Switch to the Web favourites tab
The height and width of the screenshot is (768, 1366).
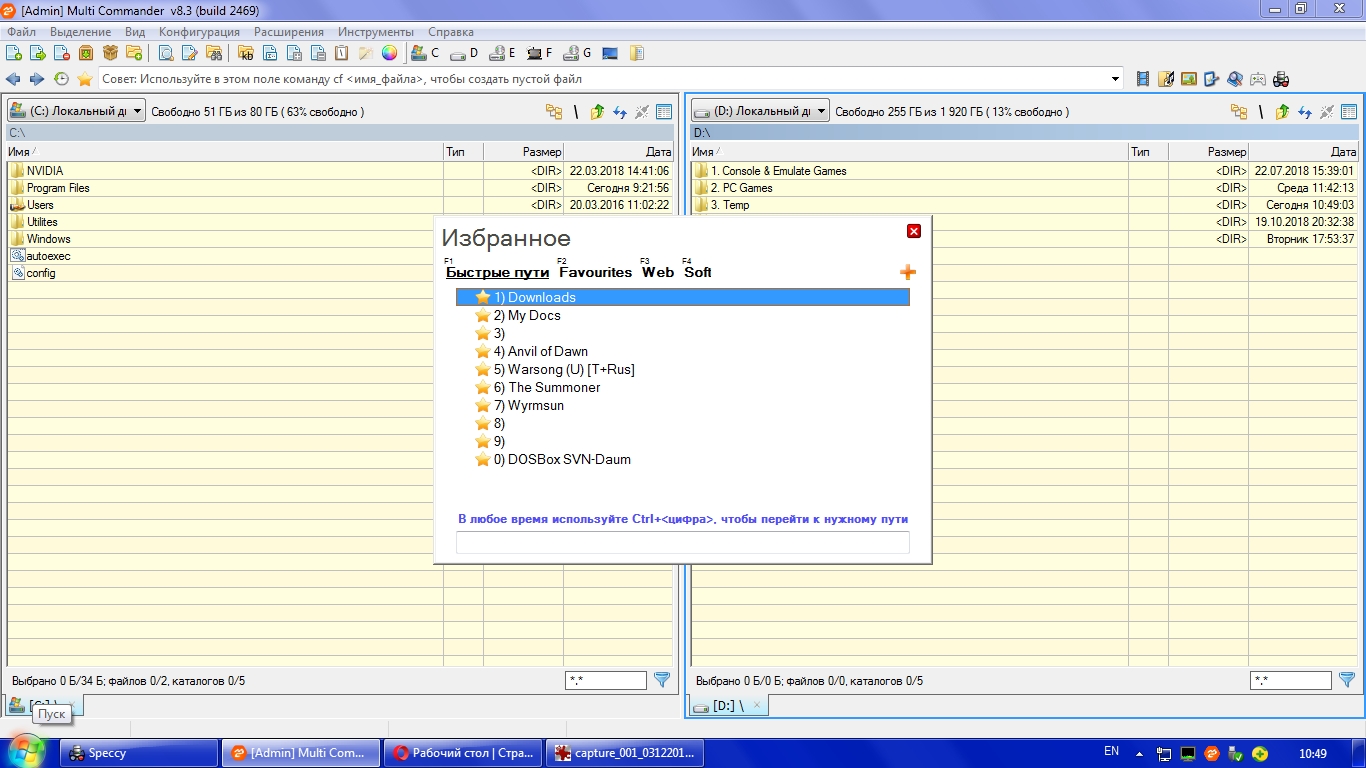coord(657,272)
